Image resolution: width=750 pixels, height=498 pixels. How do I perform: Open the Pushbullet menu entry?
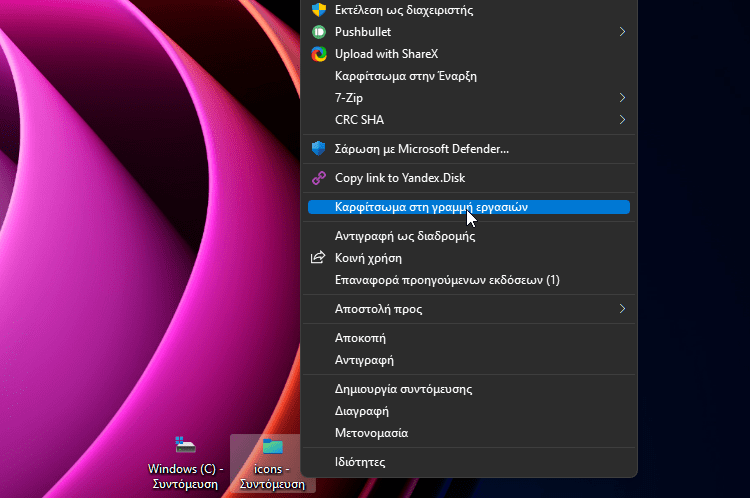469,32
